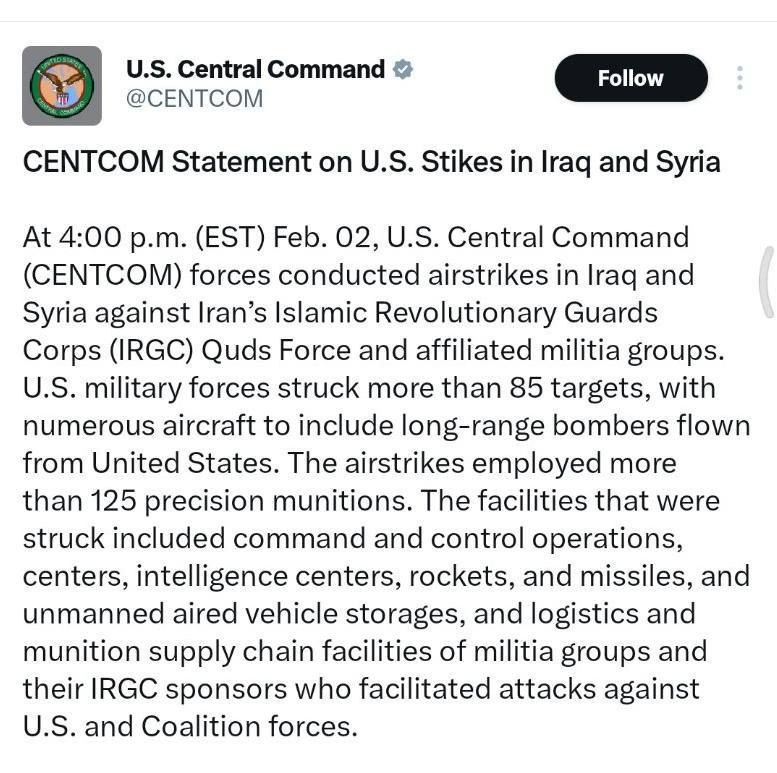The image size is (777, 773).
Task: Click the @CENTCOM handle
Action: click(x=194, y=98)
